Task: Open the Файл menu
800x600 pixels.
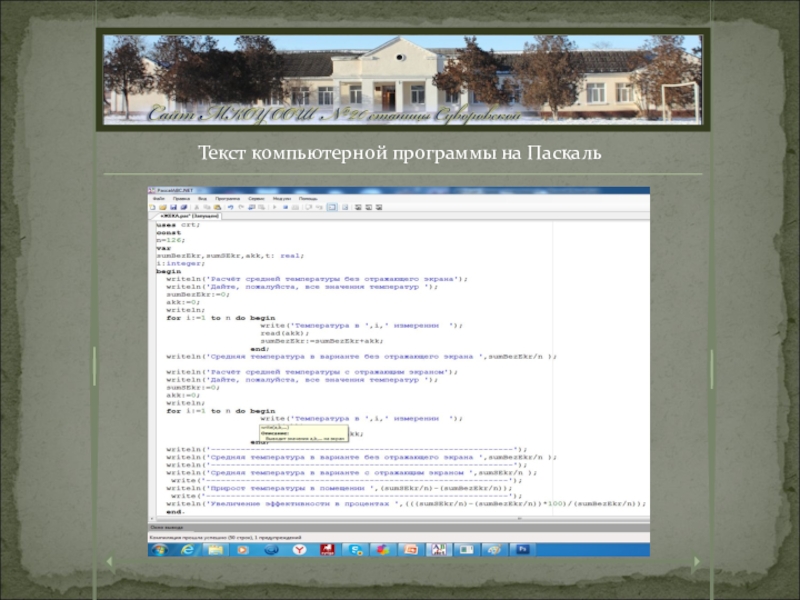Action: [159, 199]
